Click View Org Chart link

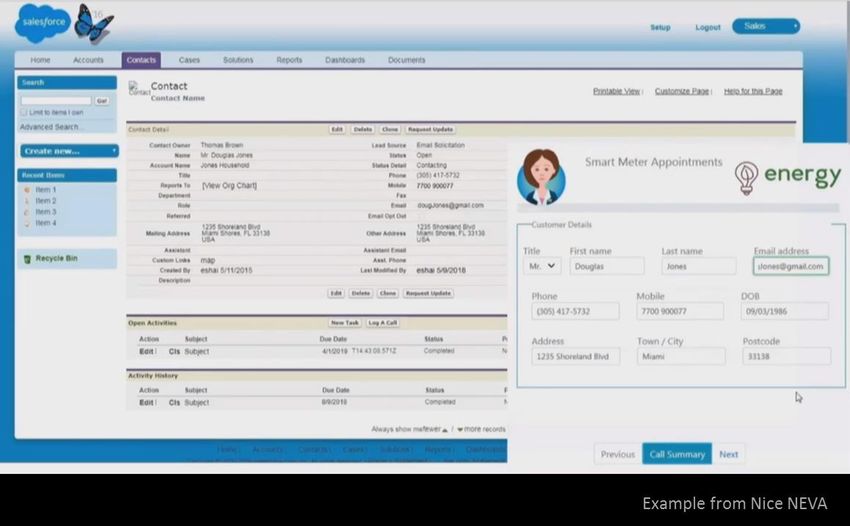pos(229,185)
